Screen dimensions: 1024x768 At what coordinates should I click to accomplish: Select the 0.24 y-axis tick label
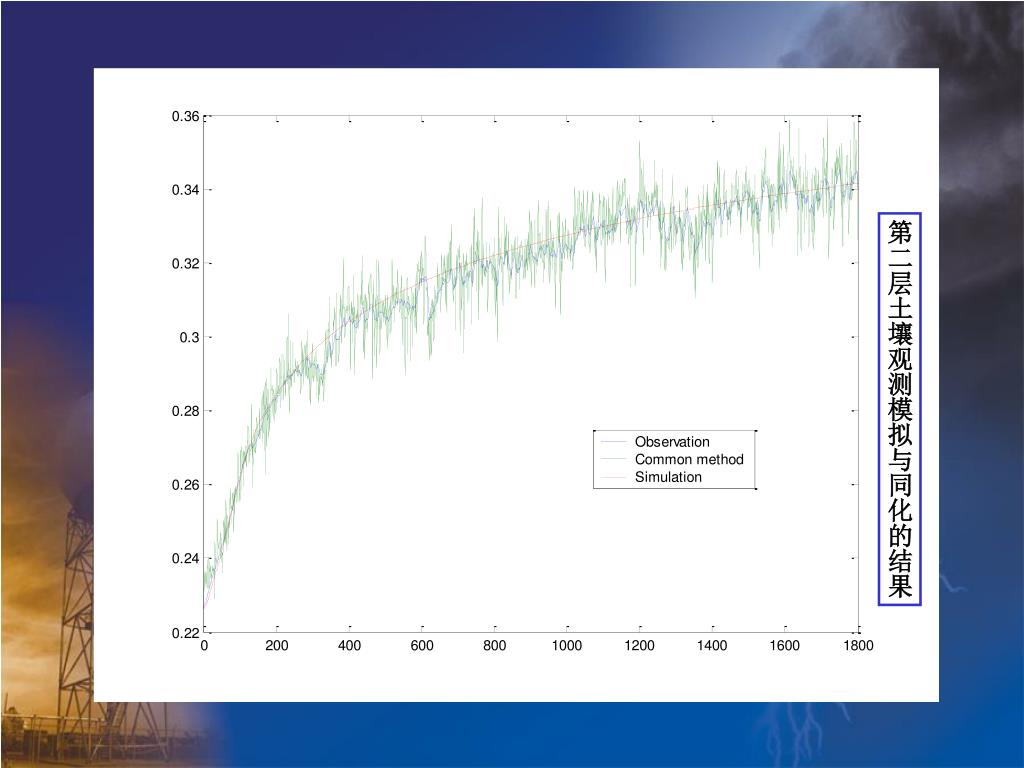point(185,558)
